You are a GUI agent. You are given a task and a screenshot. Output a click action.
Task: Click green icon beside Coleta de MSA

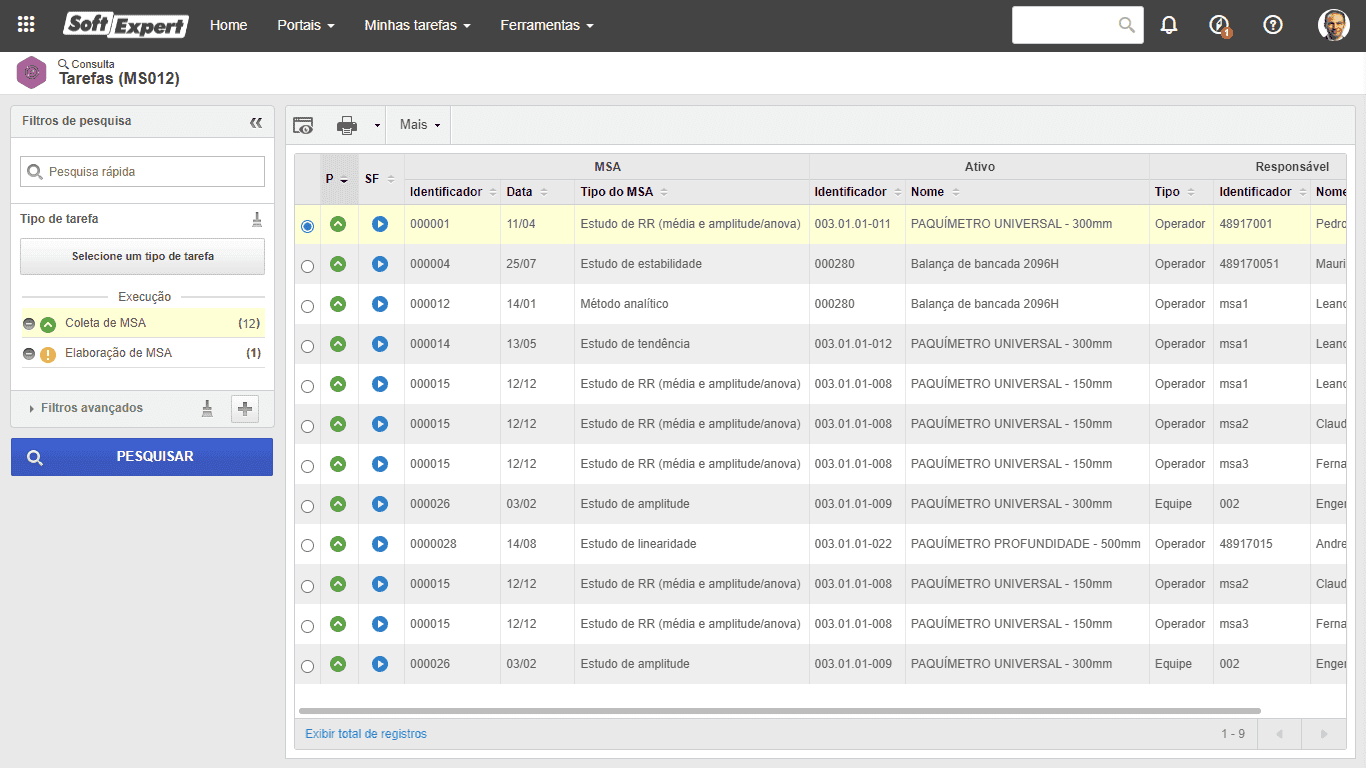click(x=48, y=324)
